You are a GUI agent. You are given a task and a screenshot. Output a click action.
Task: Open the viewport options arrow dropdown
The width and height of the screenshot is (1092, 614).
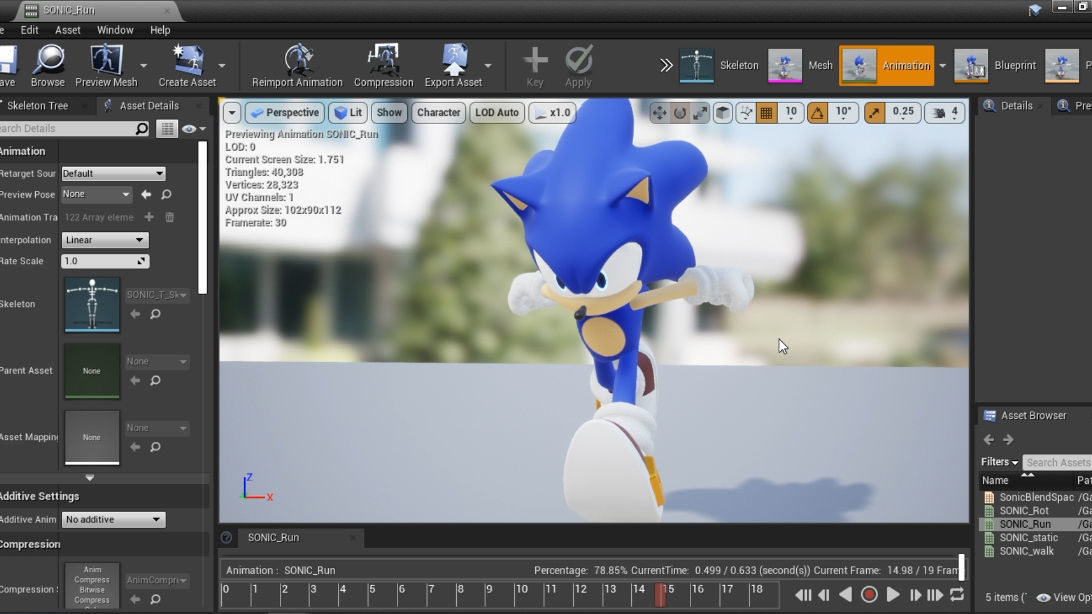pyautogui.click(x=232, y=113)
